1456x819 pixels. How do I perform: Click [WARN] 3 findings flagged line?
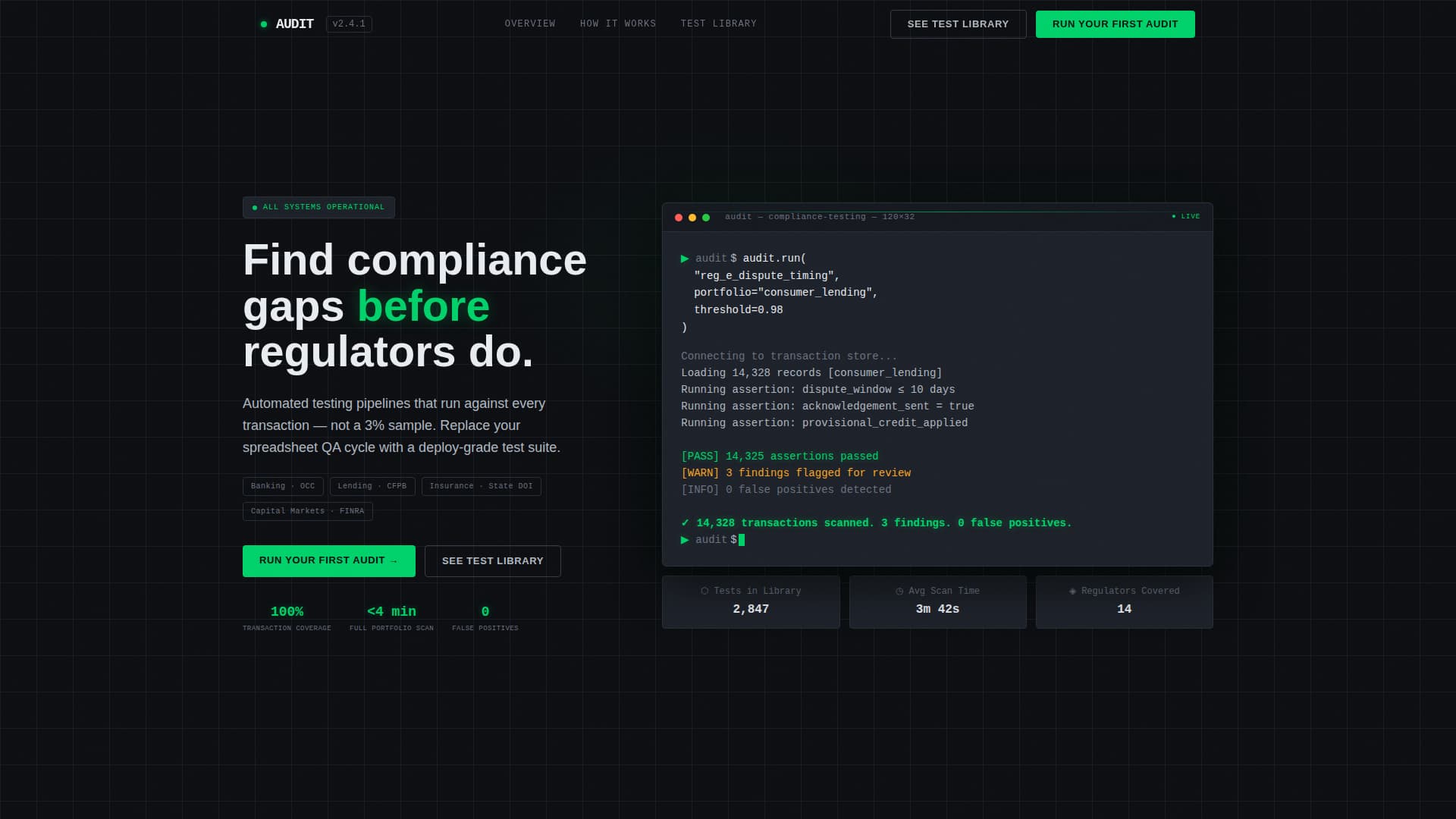click(x=796, y=473)
